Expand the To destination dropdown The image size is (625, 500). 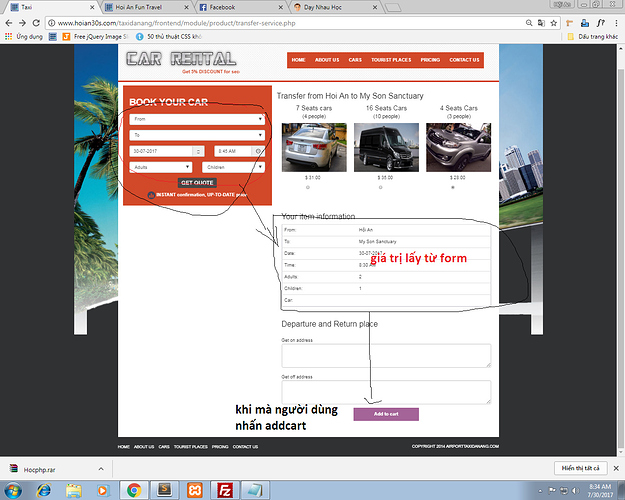197,134
